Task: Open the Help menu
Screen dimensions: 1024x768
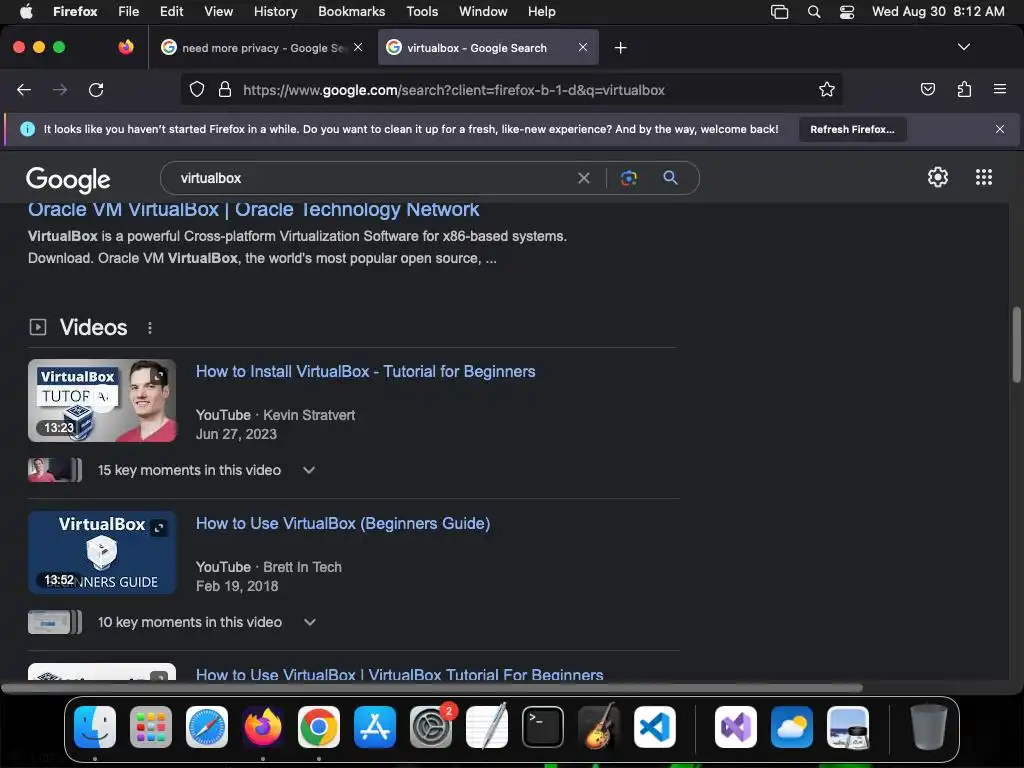Action: (x=542, y=12)
